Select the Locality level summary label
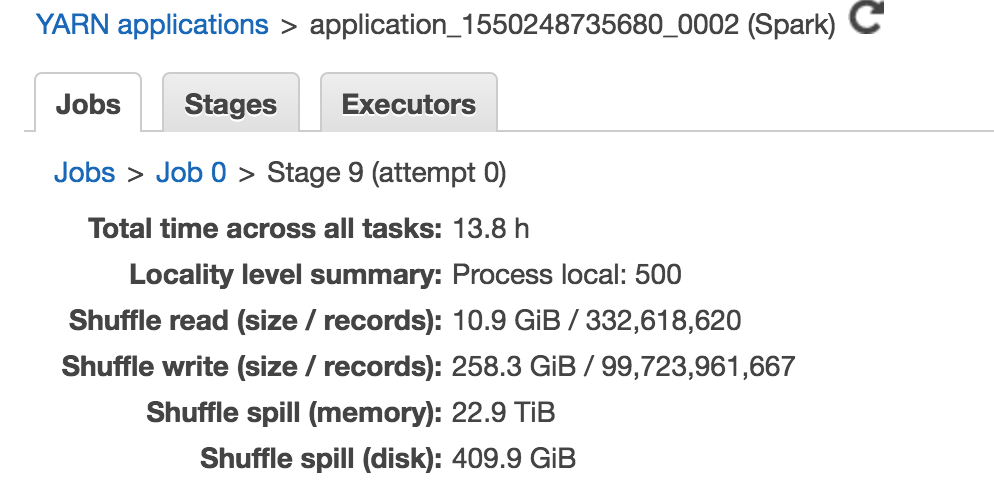 pyautogui.click(x=286, y=275)
